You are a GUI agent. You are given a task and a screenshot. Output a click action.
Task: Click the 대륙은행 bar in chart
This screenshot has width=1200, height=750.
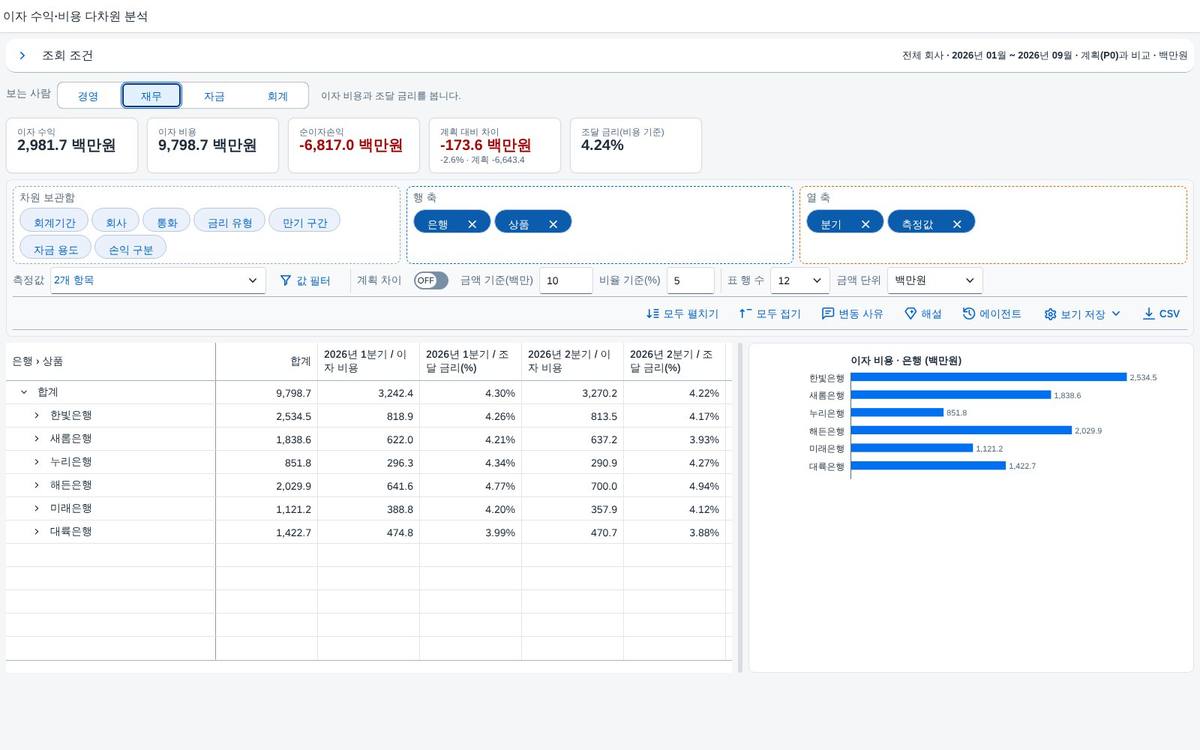coord(928,466)
